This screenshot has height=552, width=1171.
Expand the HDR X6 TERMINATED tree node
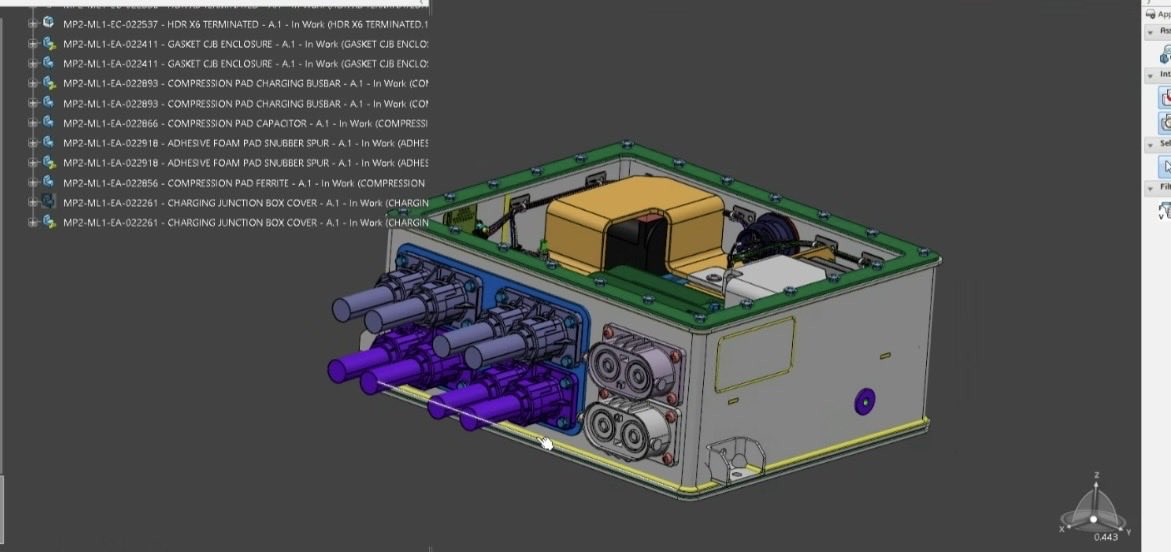33,24
